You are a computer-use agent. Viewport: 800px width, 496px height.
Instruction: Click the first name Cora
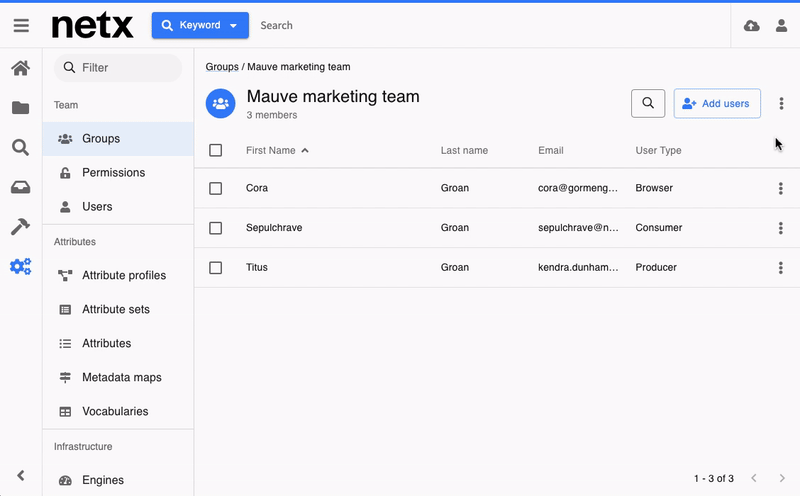(257, 188)
